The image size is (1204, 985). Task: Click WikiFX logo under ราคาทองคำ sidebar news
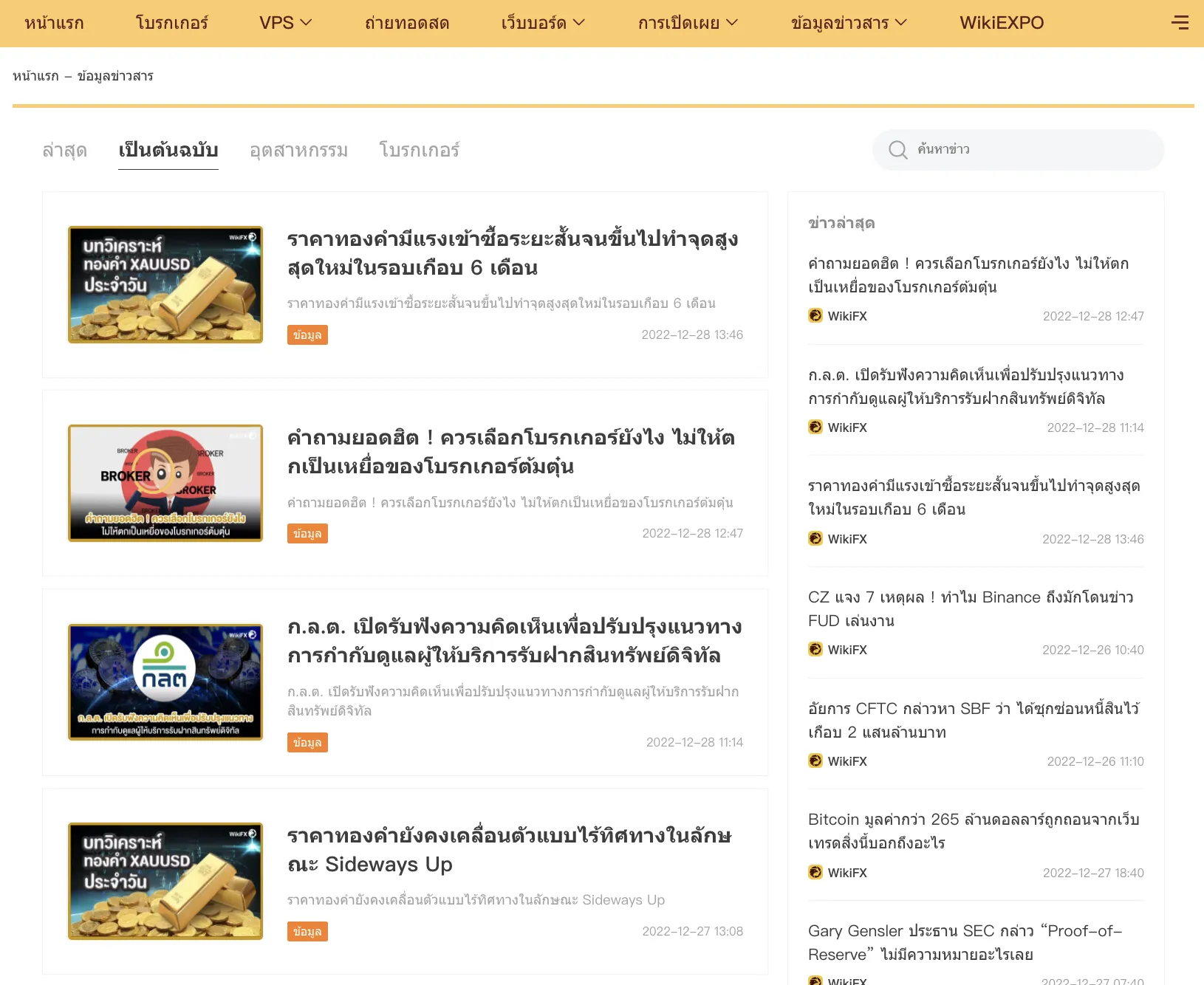click(815, 538)
